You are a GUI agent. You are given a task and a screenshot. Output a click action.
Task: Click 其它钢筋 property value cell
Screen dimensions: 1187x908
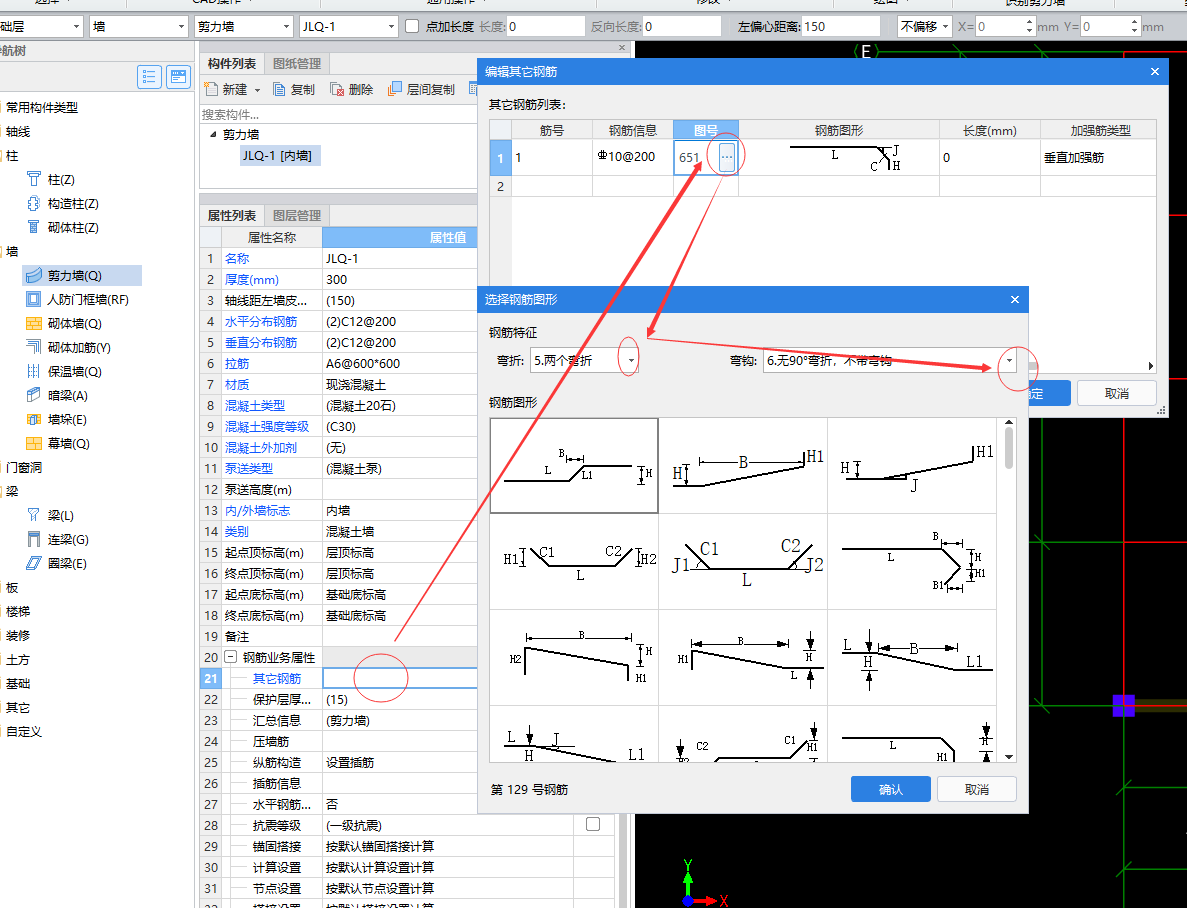(400, 679)
